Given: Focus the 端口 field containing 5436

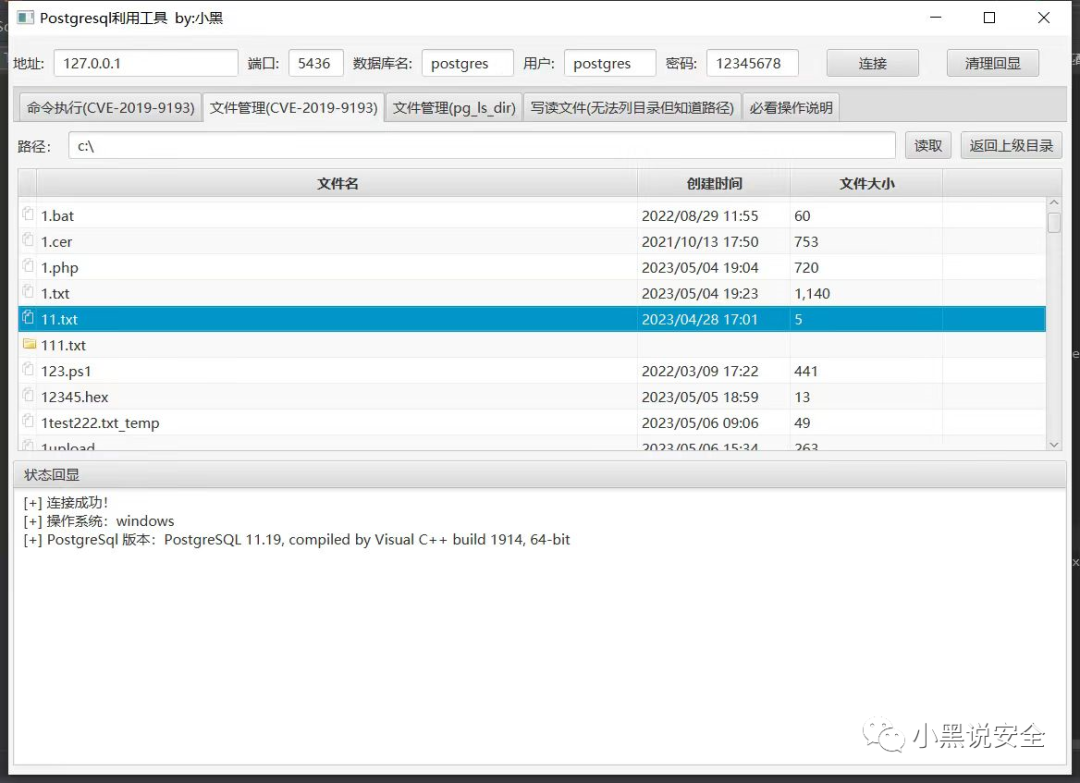Looking at the screenshot, I should [x=315, y=63].
